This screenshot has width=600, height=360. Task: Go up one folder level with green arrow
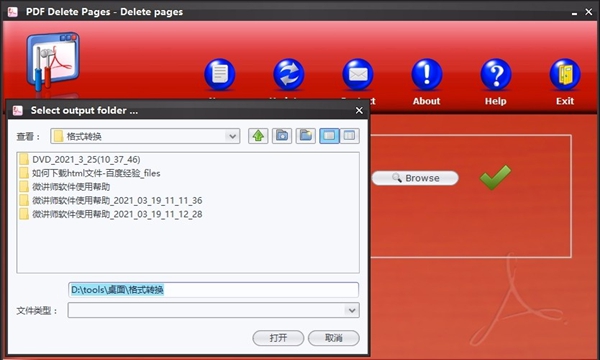point(258,136)
